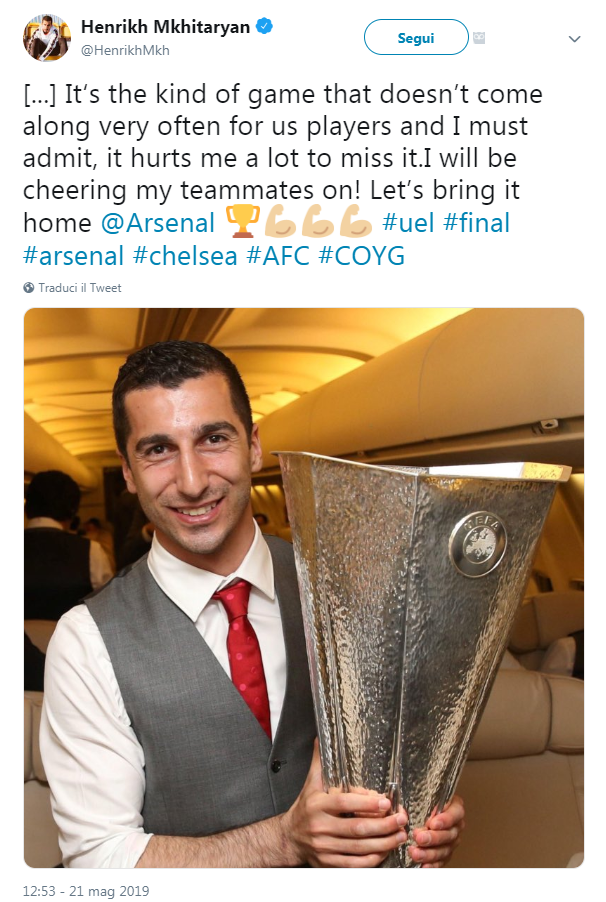Open the Henrikh Mkhitaryan display name link
Image resolution: width=606 pixels, height=902 pixels.
click(x=165, y=26)
